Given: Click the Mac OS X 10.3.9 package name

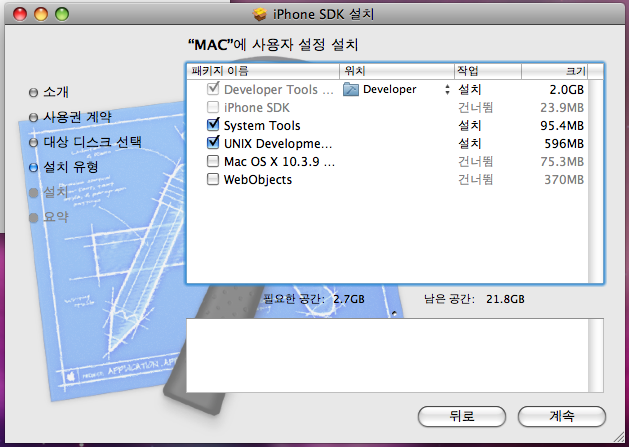Looking at the screenshot, I should pos(279,162).
